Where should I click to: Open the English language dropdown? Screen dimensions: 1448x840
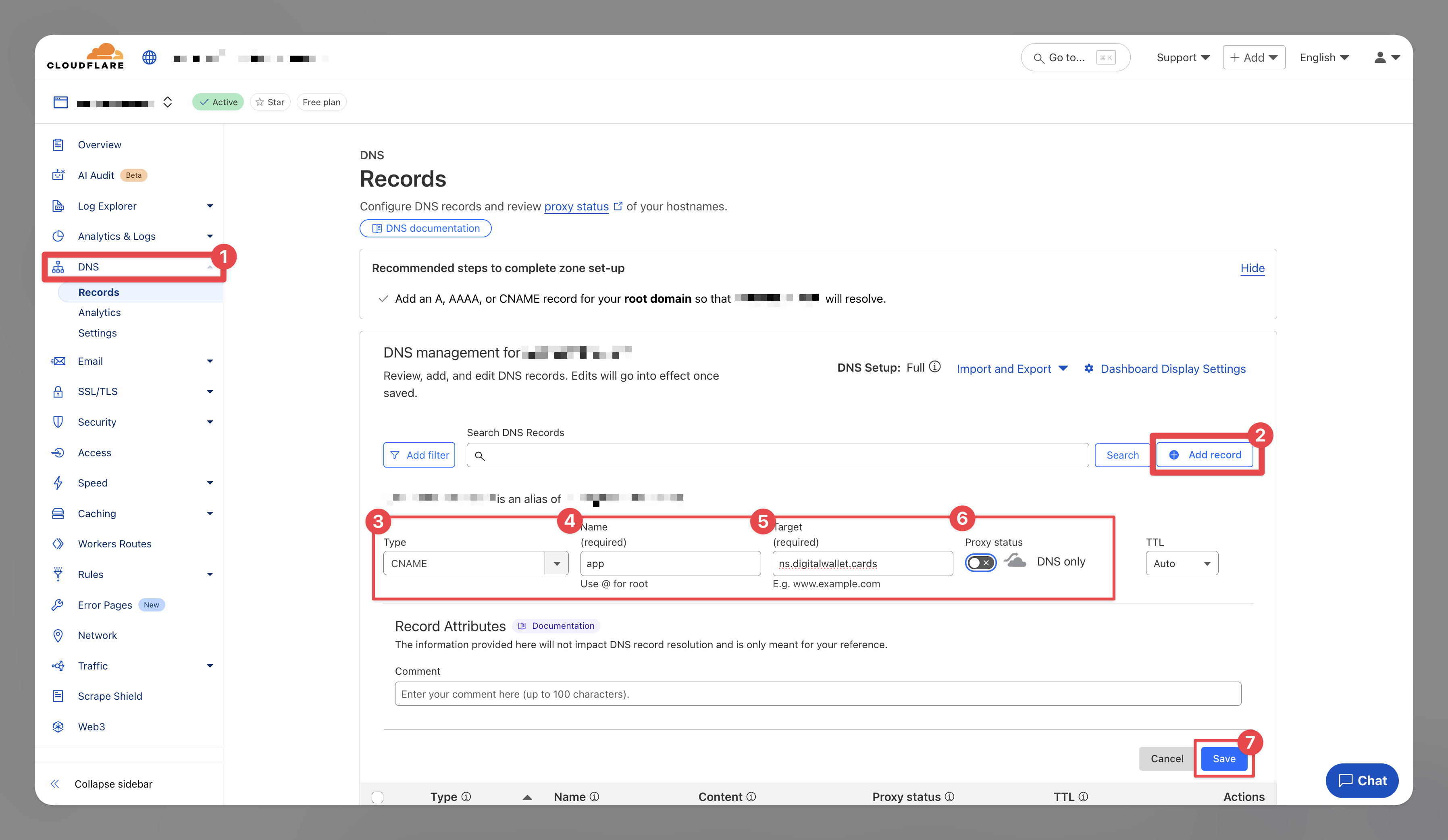click(x=1324, y=58)
